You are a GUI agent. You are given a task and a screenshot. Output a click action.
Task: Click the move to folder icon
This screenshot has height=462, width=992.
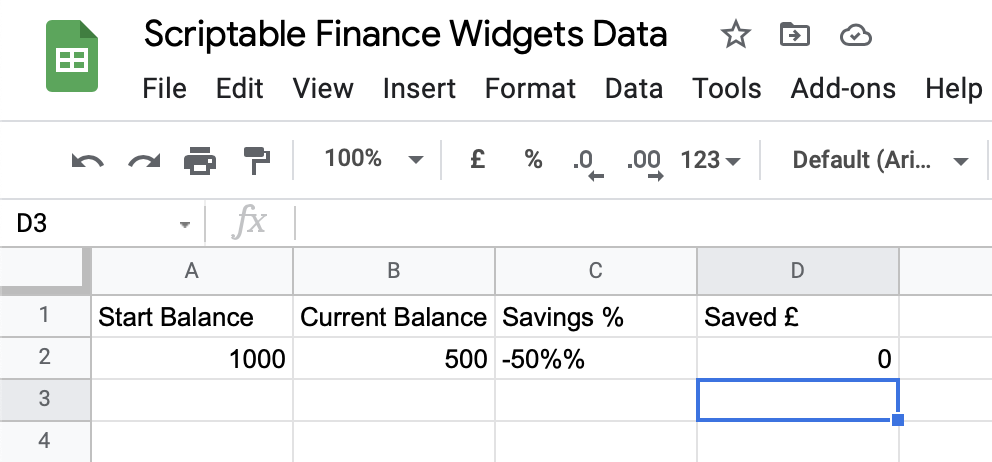tap(795, 36)
